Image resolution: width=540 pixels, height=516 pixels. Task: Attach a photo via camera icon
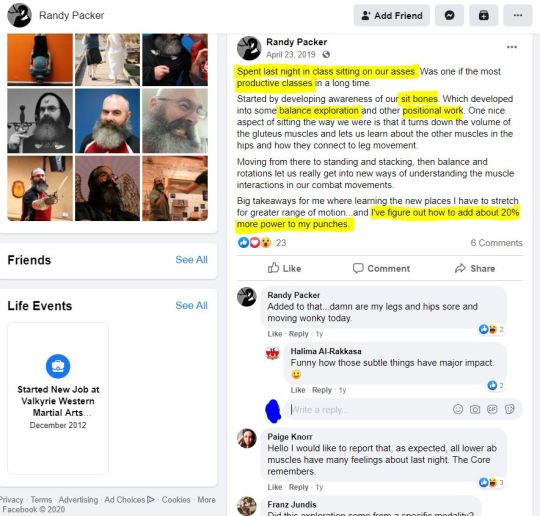point(475,409)
